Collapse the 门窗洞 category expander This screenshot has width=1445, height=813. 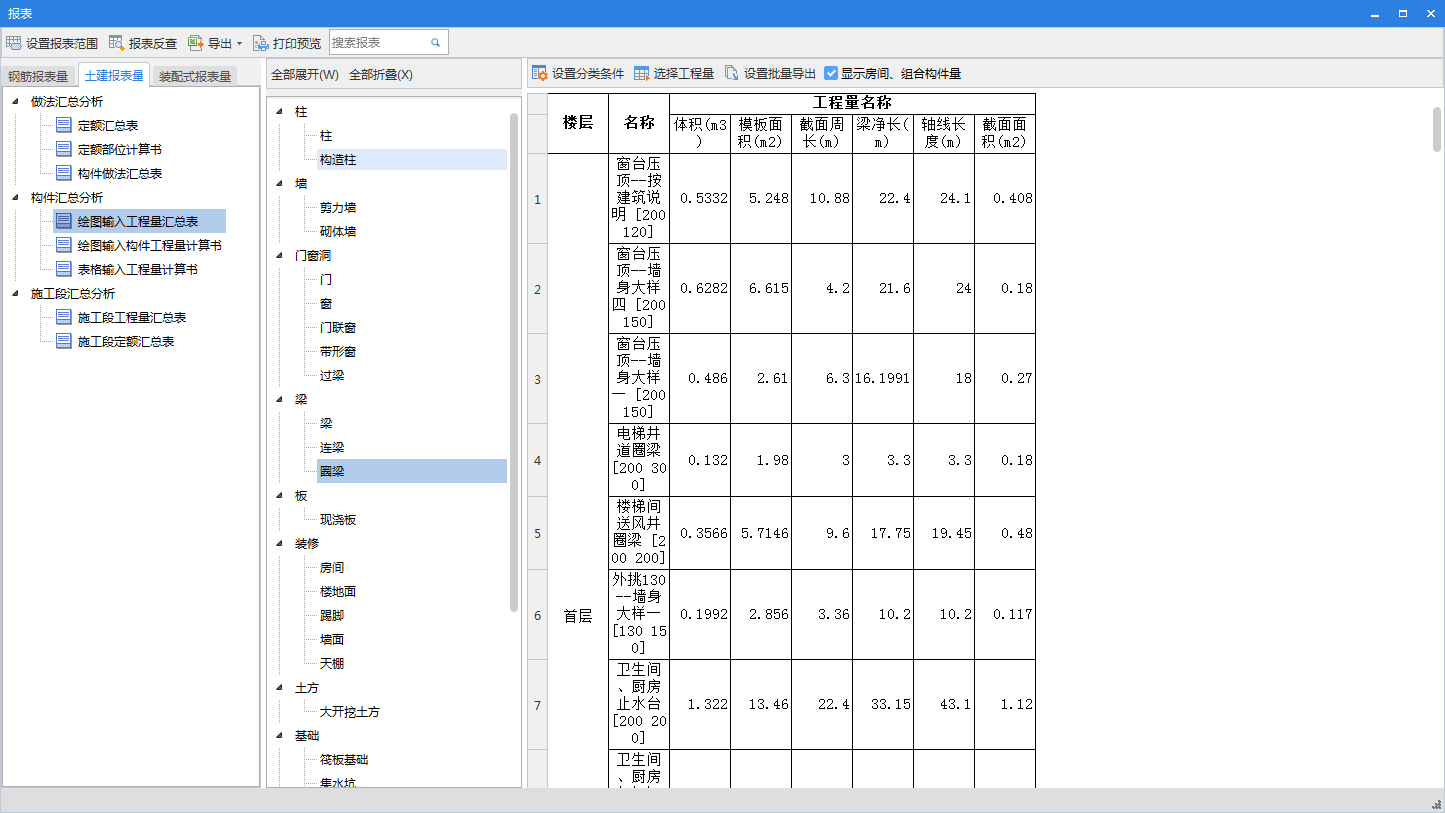(279, 255)
